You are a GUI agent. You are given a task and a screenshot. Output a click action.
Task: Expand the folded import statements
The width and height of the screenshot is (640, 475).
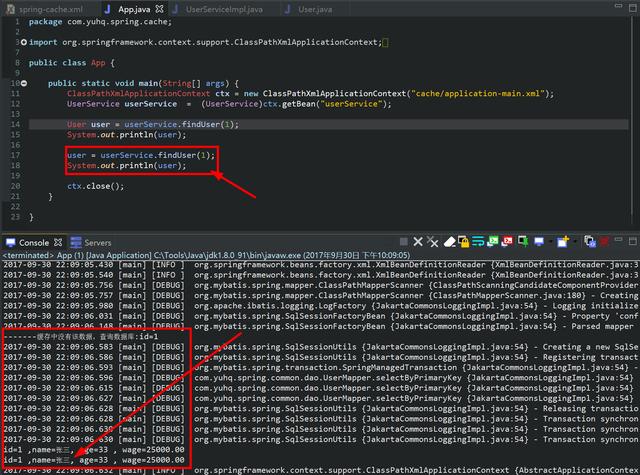point(24,42)
